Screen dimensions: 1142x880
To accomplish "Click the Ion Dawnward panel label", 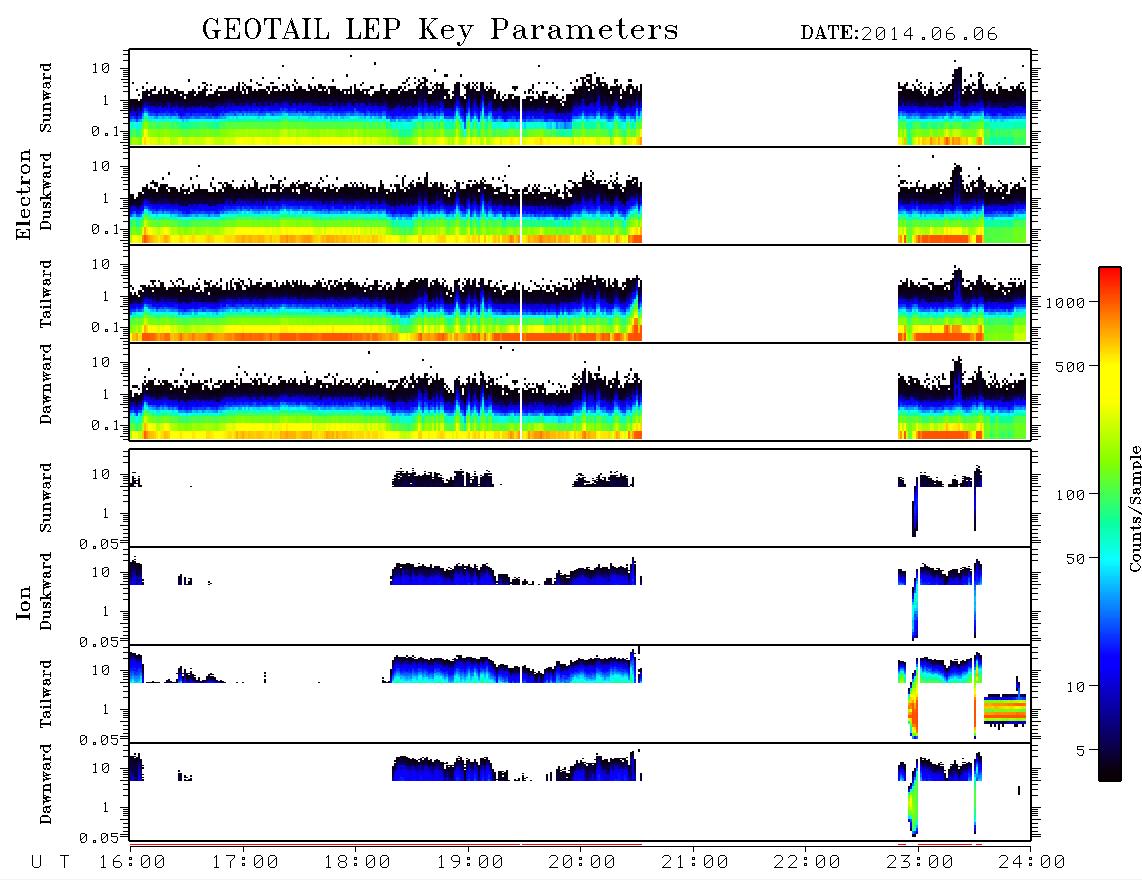I will [x=45, y=784].
